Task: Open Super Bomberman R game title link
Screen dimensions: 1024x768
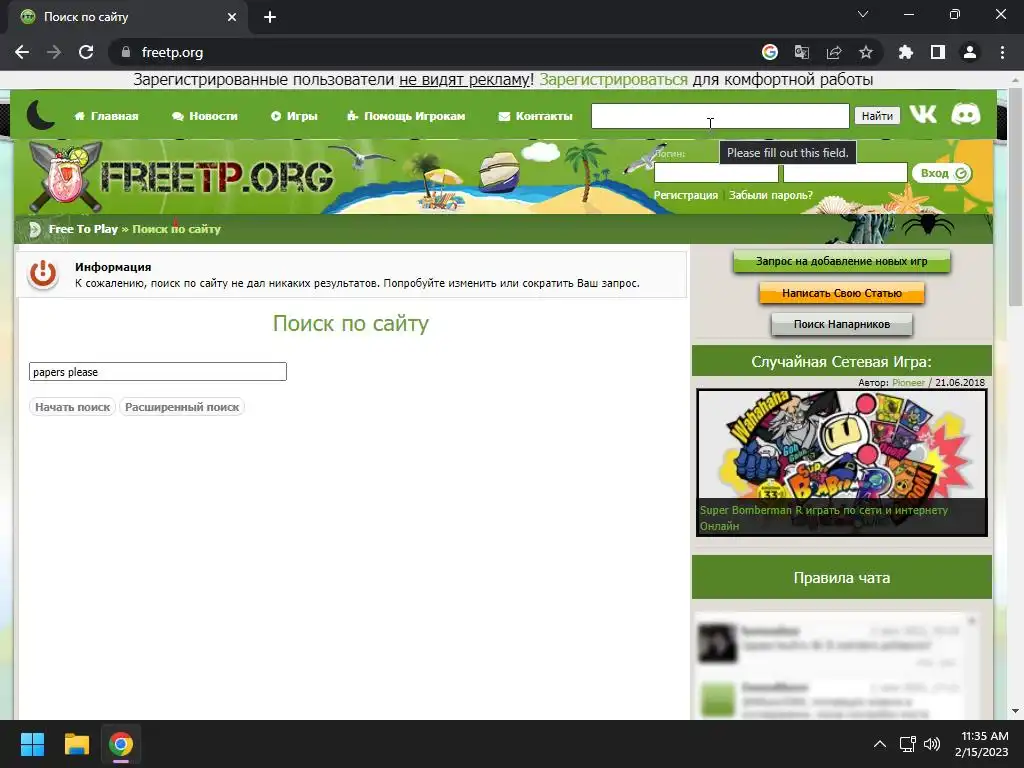Action: point(824,518)
